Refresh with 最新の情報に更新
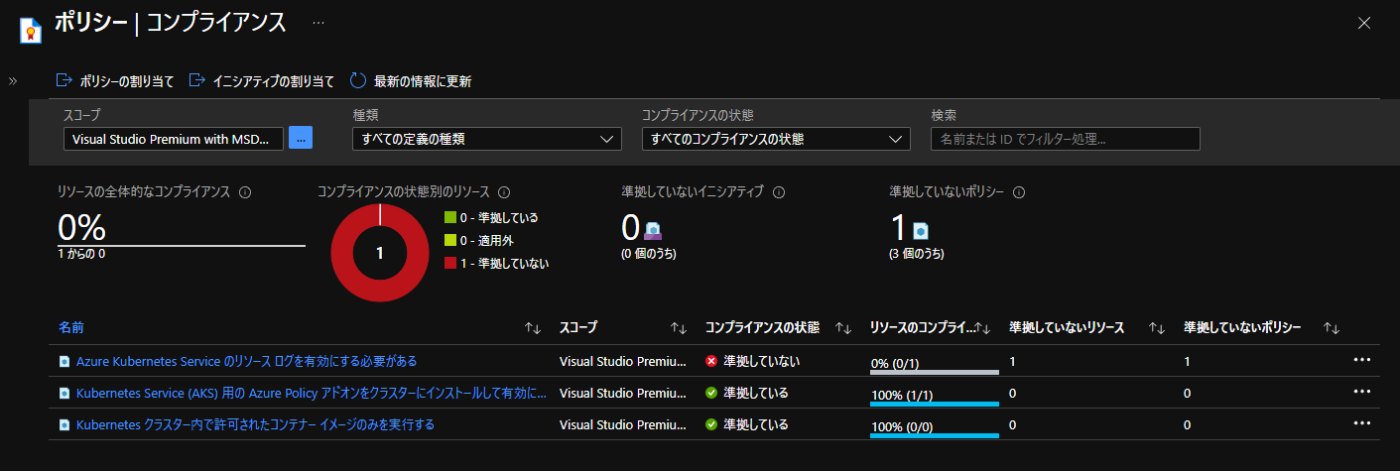Image resolution: width=1400 pixels, height=471 pixels. 410,81
